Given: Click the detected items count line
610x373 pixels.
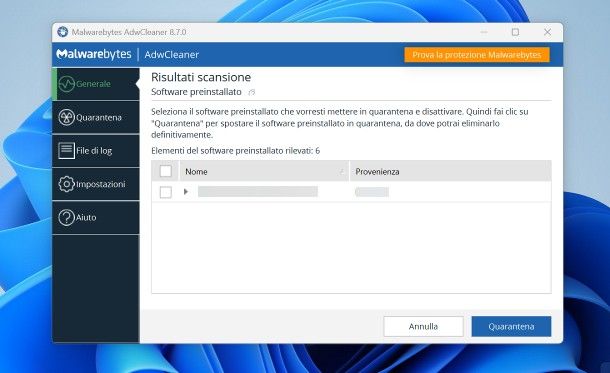Looking at the screenshot, I should pyautogui.click(x=236, y=151).
